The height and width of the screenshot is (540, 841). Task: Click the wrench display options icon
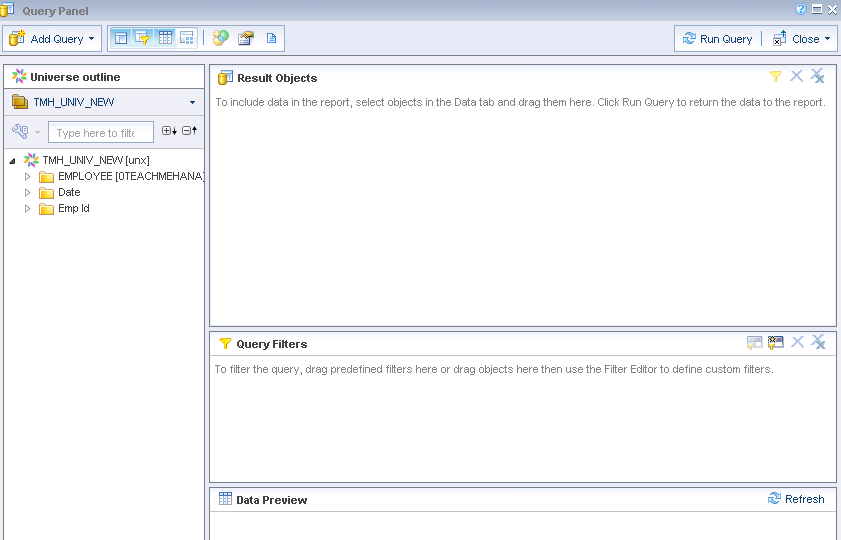click(x=20, y=131)
